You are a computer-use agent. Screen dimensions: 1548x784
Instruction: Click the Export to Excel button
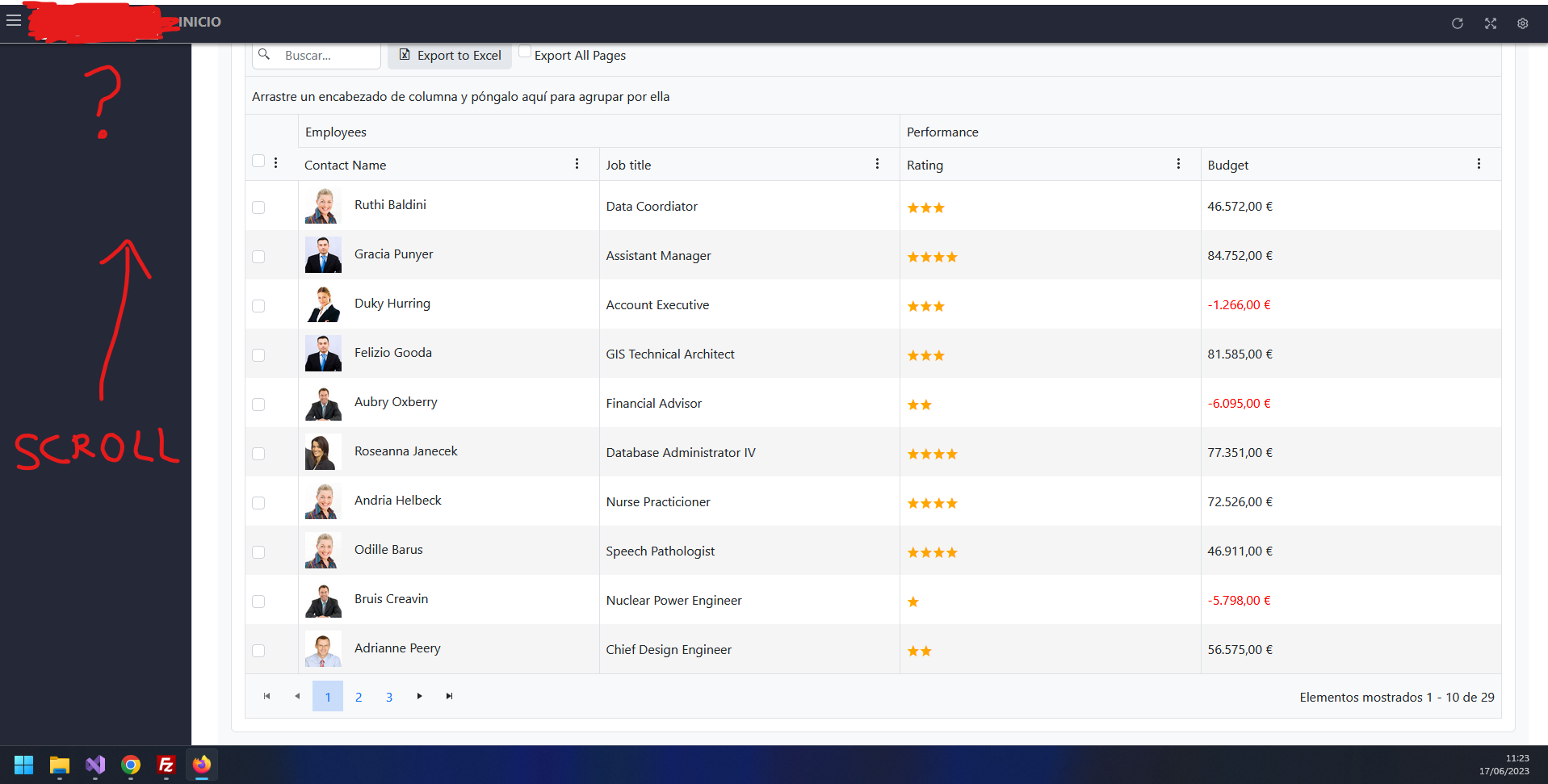pyautogui.click(x=450, y=56)
